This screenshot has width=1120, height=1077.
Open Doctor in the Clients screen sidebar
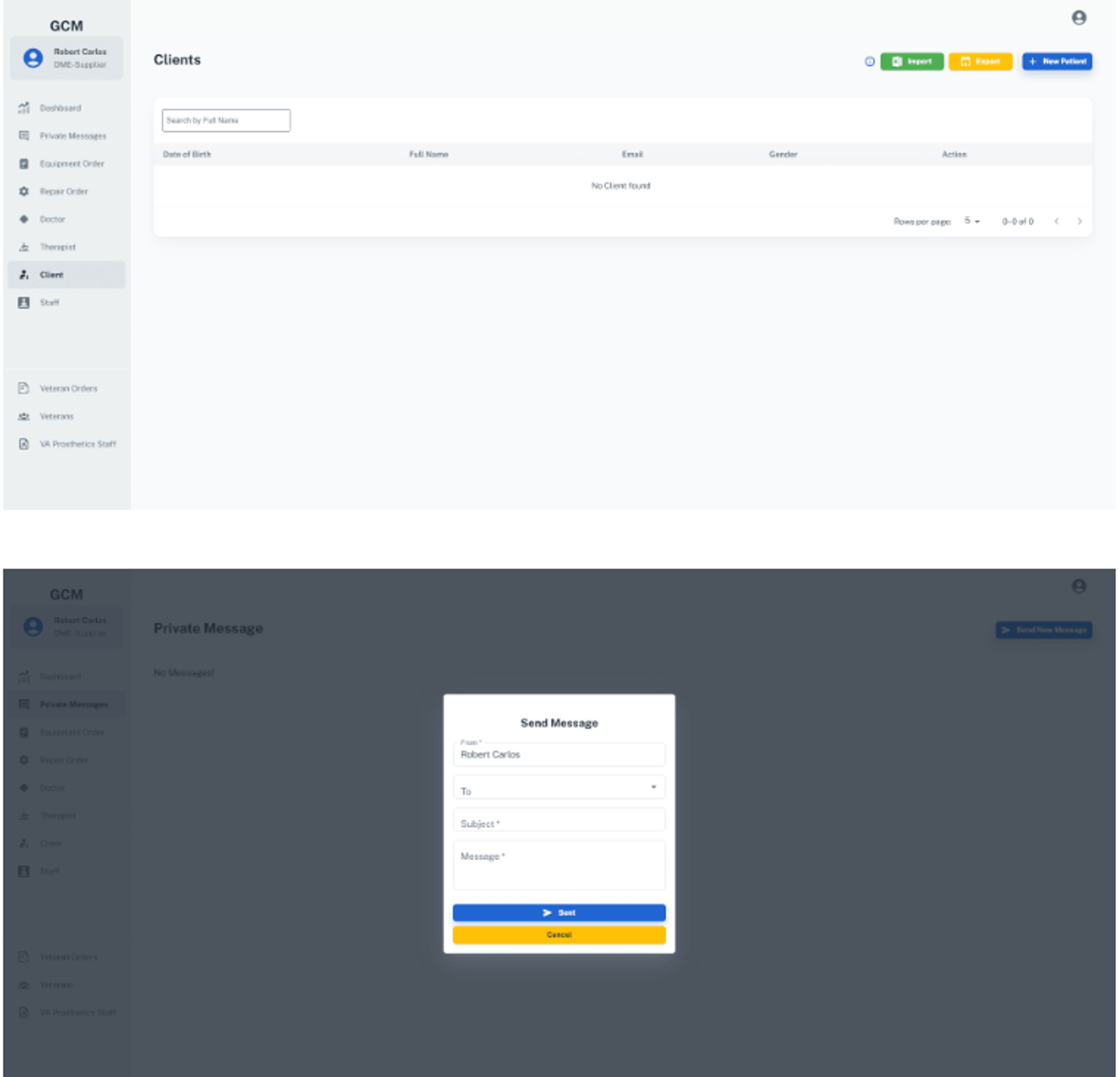[66, 220]
